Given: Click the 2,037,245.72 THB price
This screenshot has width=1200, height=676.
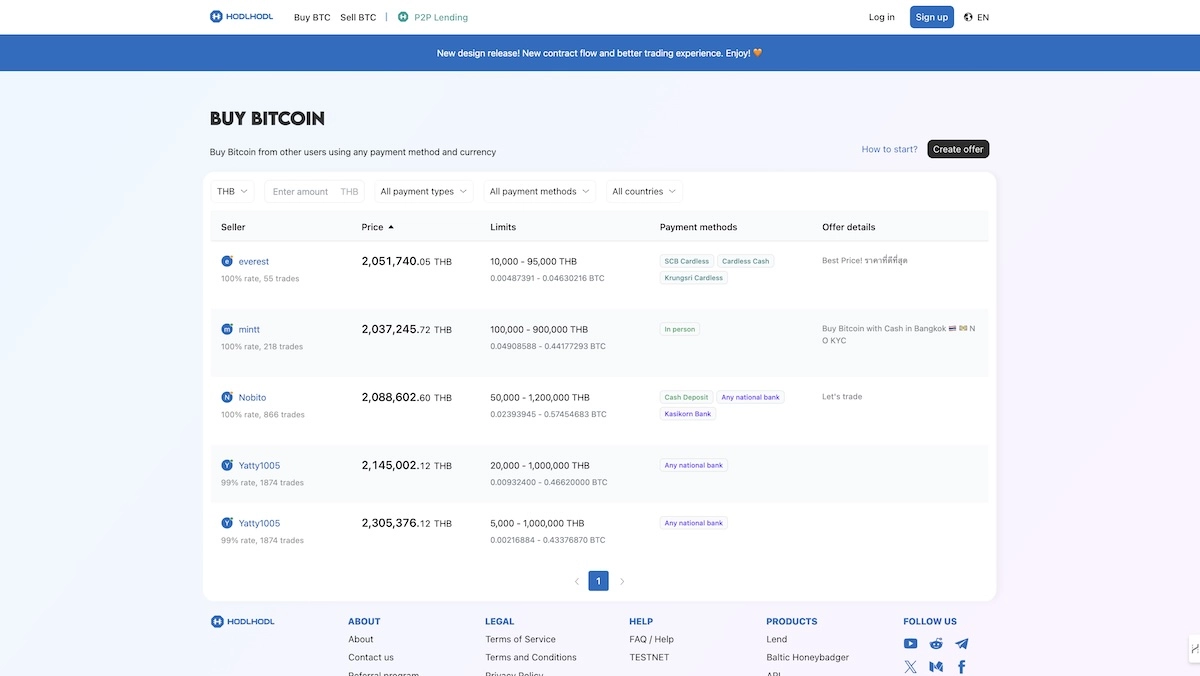Looking at the screenshot, I should click(x=406, y=329).
